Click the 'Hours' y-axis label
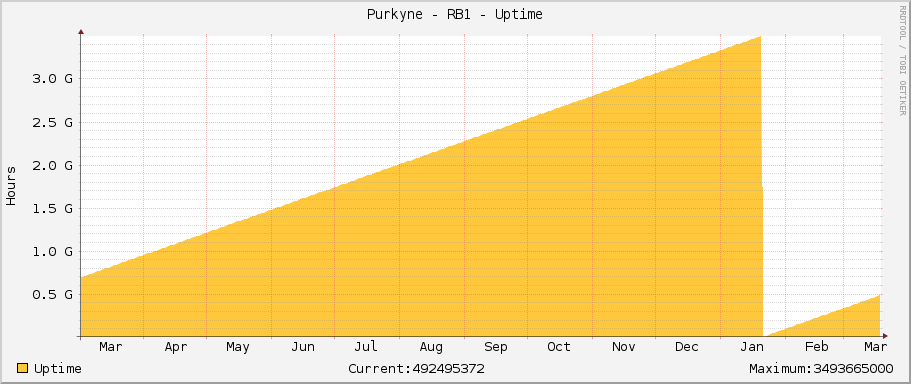The width and height of the screenshot is (911, 384). coord(11,186)
